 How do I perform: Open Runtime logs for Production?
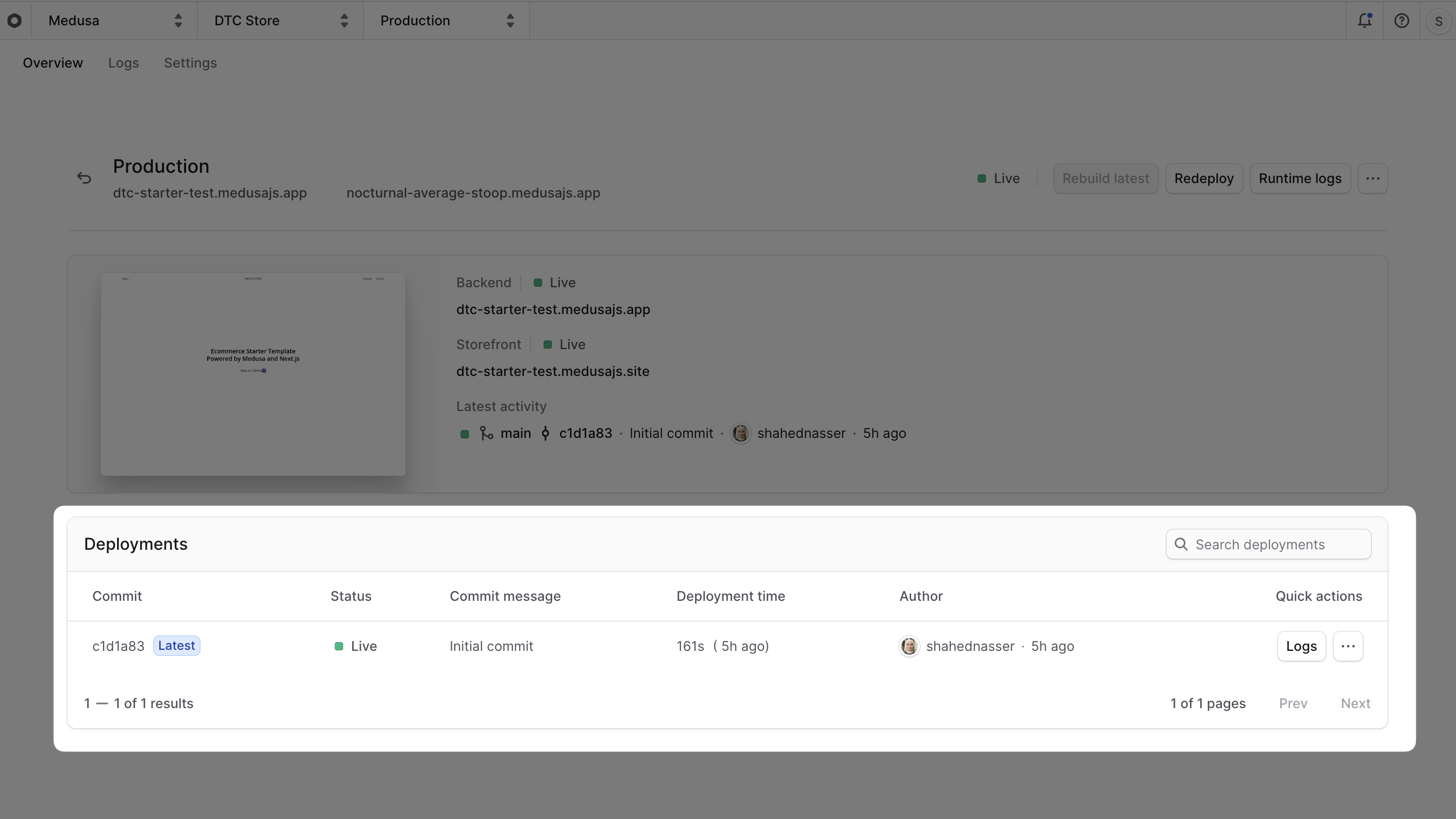[1299, 178]
